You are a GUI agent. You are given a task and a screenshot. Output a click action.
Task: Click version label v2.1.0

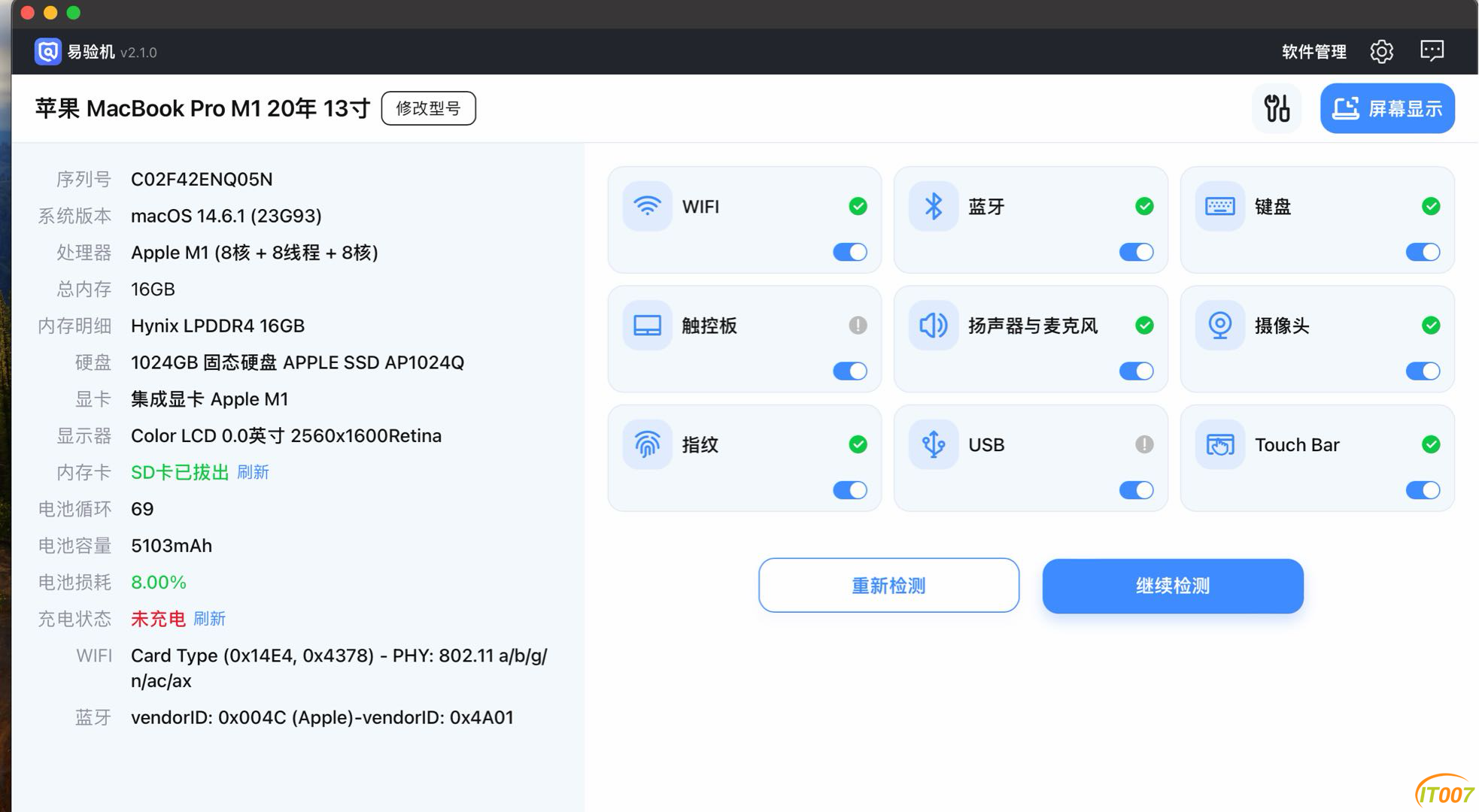click(x=138, y=53)
